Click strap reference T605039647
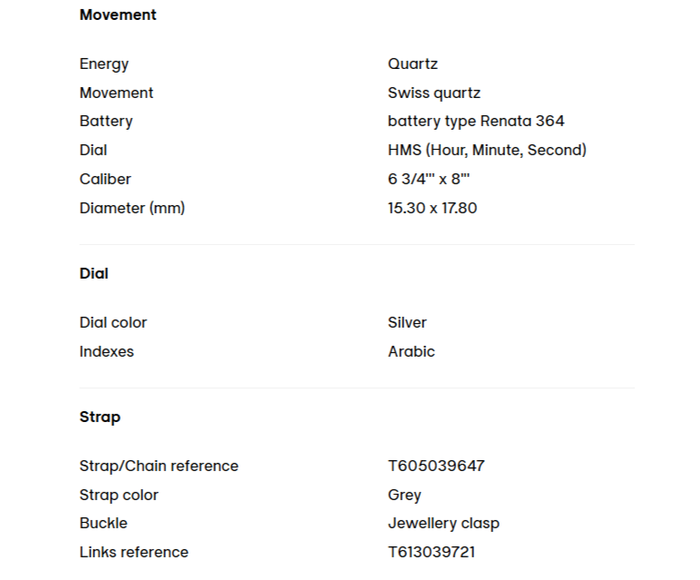The width and height of the screenshot is (700, 580). (x=436, y=466)
